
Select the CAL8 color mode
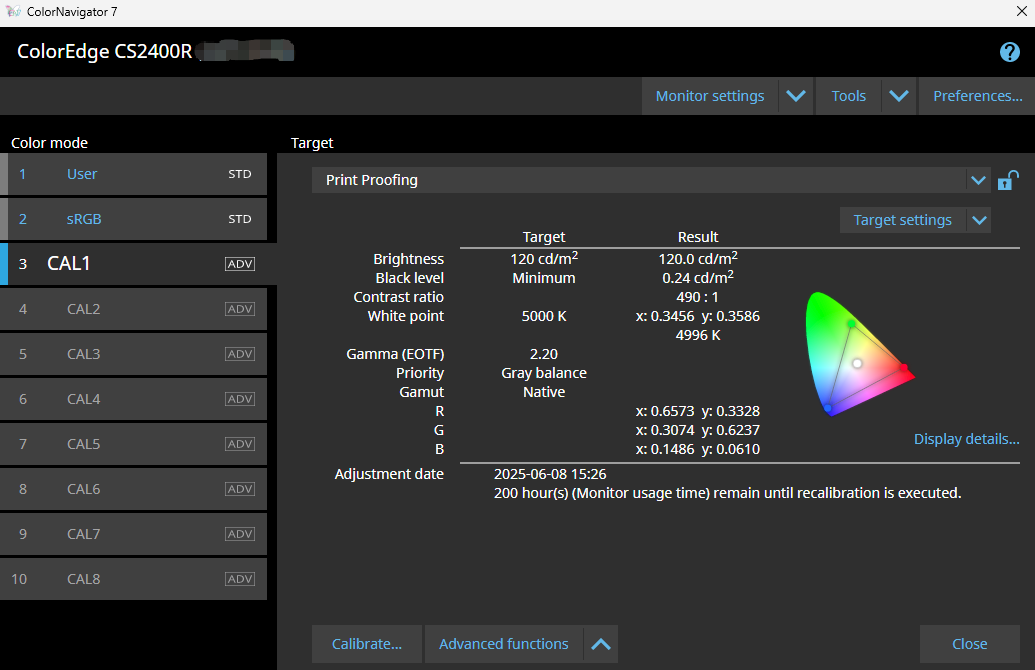tap(133, 579)
